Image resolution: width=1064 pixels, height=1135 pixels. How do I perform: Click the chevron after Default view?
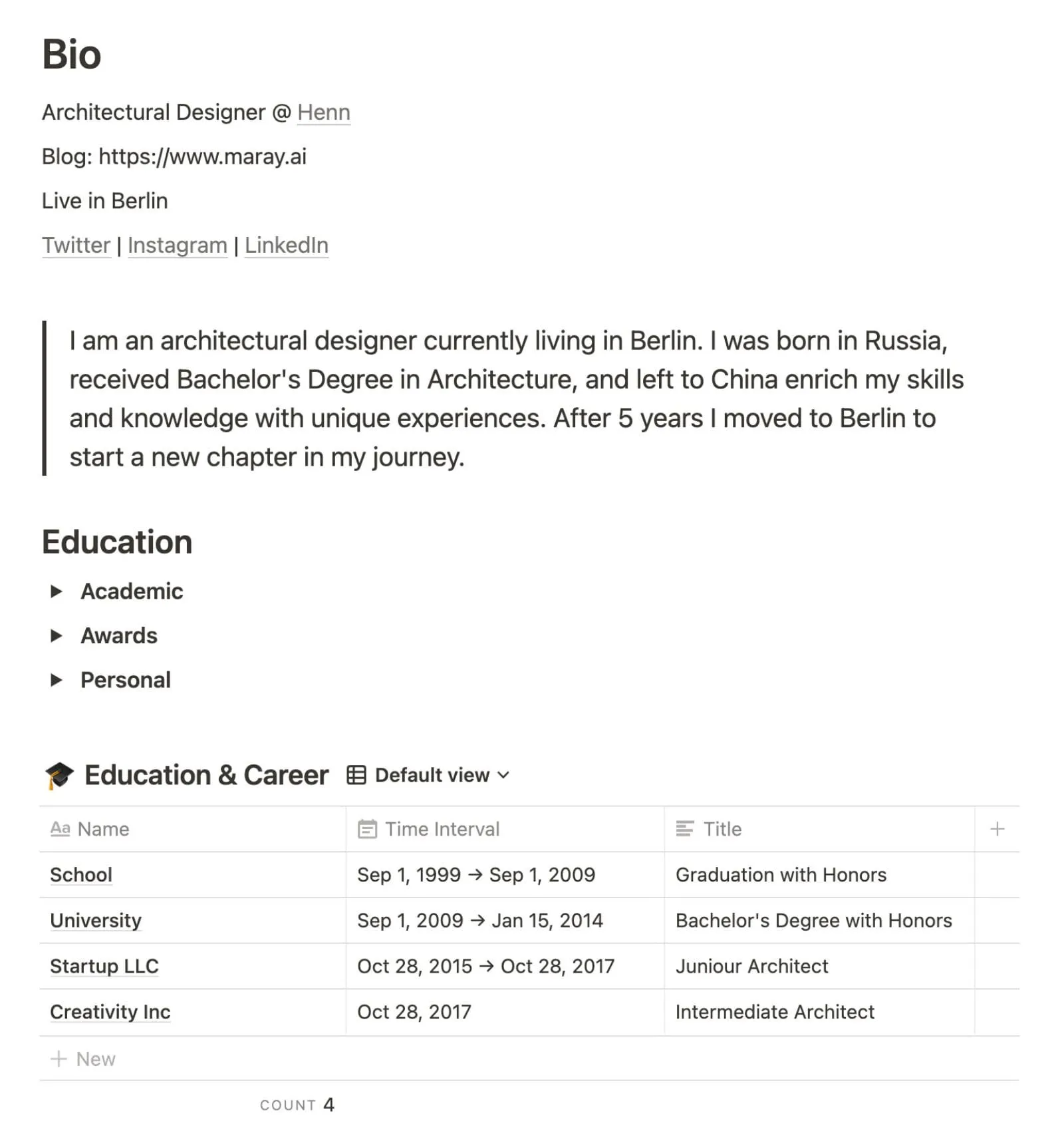tap(503, 775)
